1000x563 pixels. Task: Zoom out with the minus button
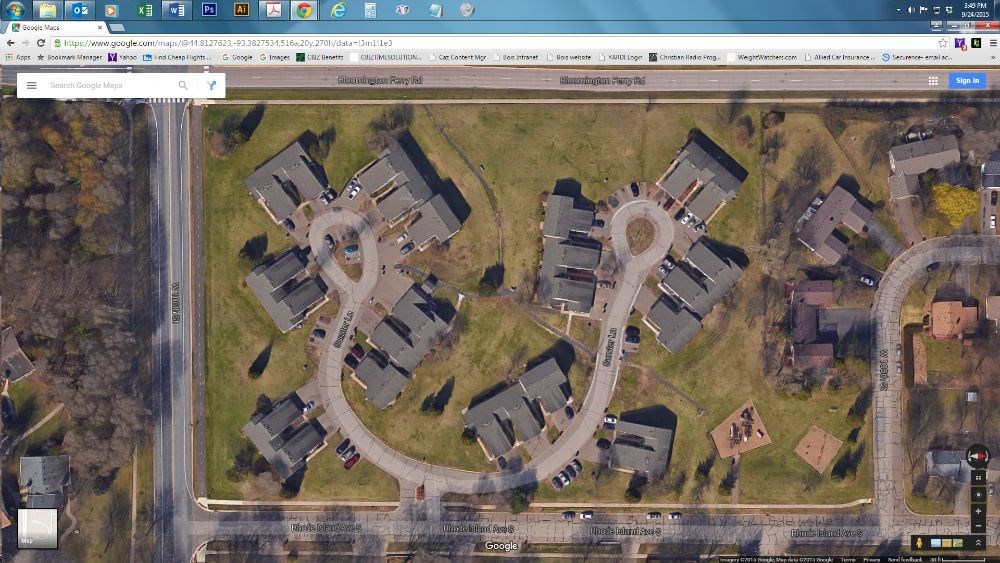pyautogui.click(x=978, y=526)
